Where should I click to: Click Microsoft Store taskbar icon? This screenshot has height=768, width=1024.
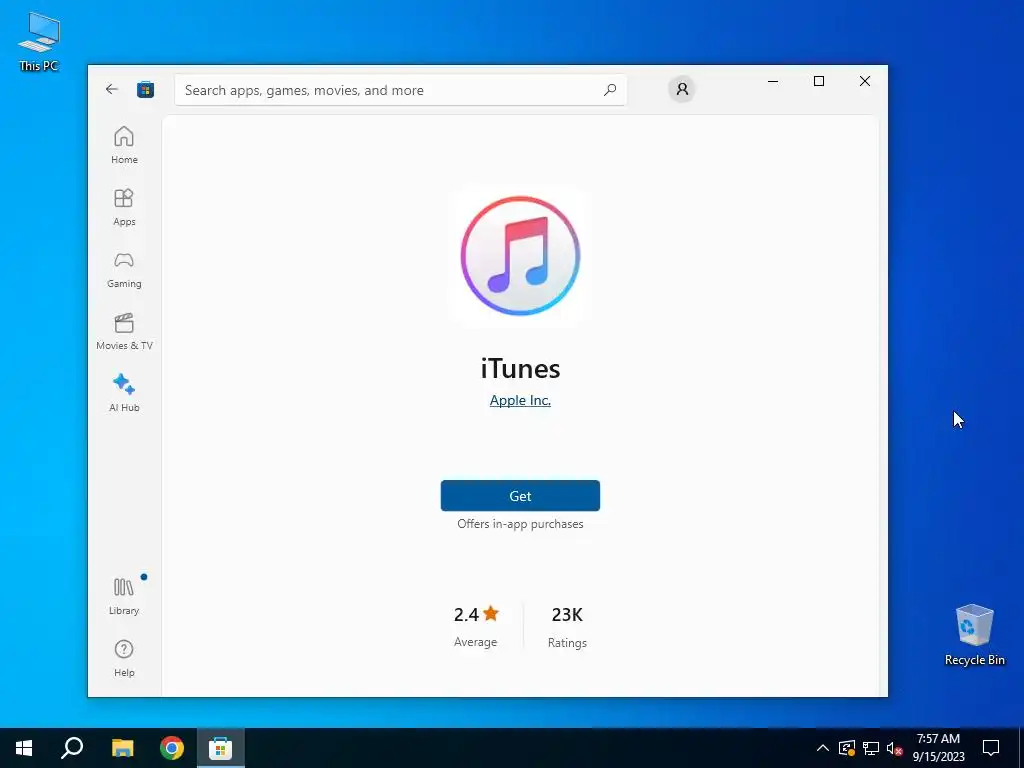pyautogui.click(x=221, y=748)
